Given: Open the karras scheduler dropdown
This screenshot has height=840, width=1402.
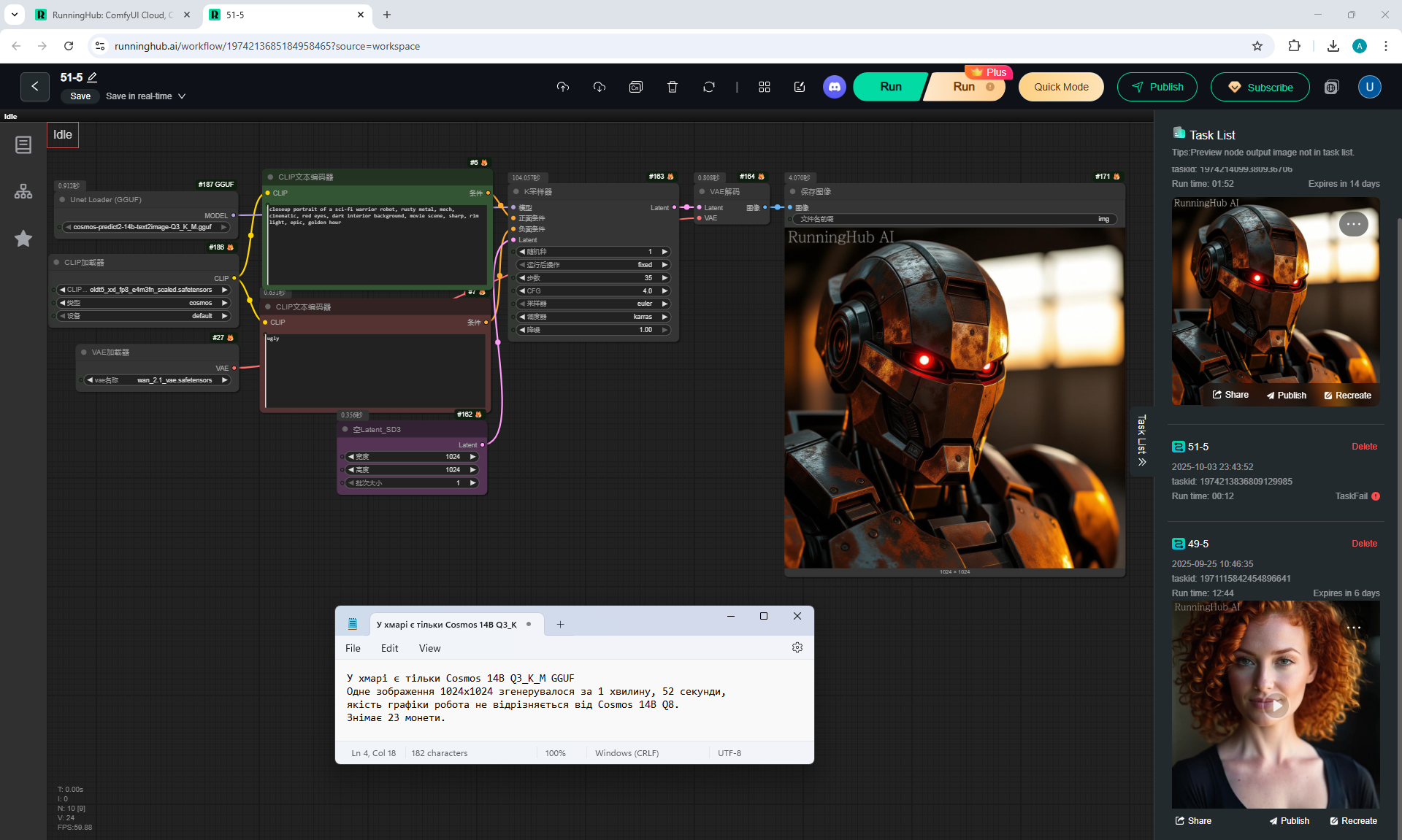Looking at the screenshot, I should 592,317.
